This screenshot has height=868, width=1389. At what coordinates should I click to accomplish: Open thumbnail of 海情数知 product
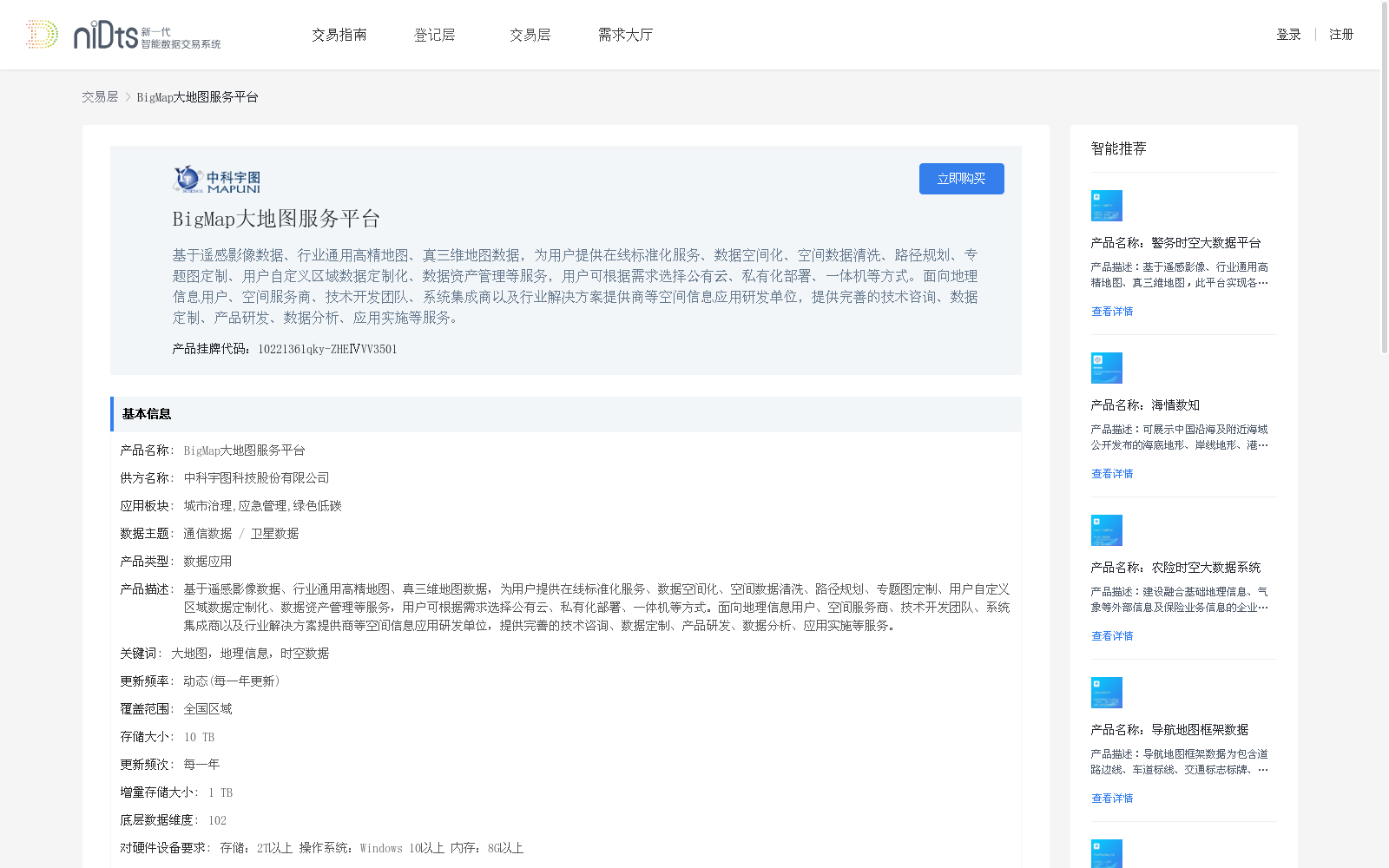coord(1107,368)
